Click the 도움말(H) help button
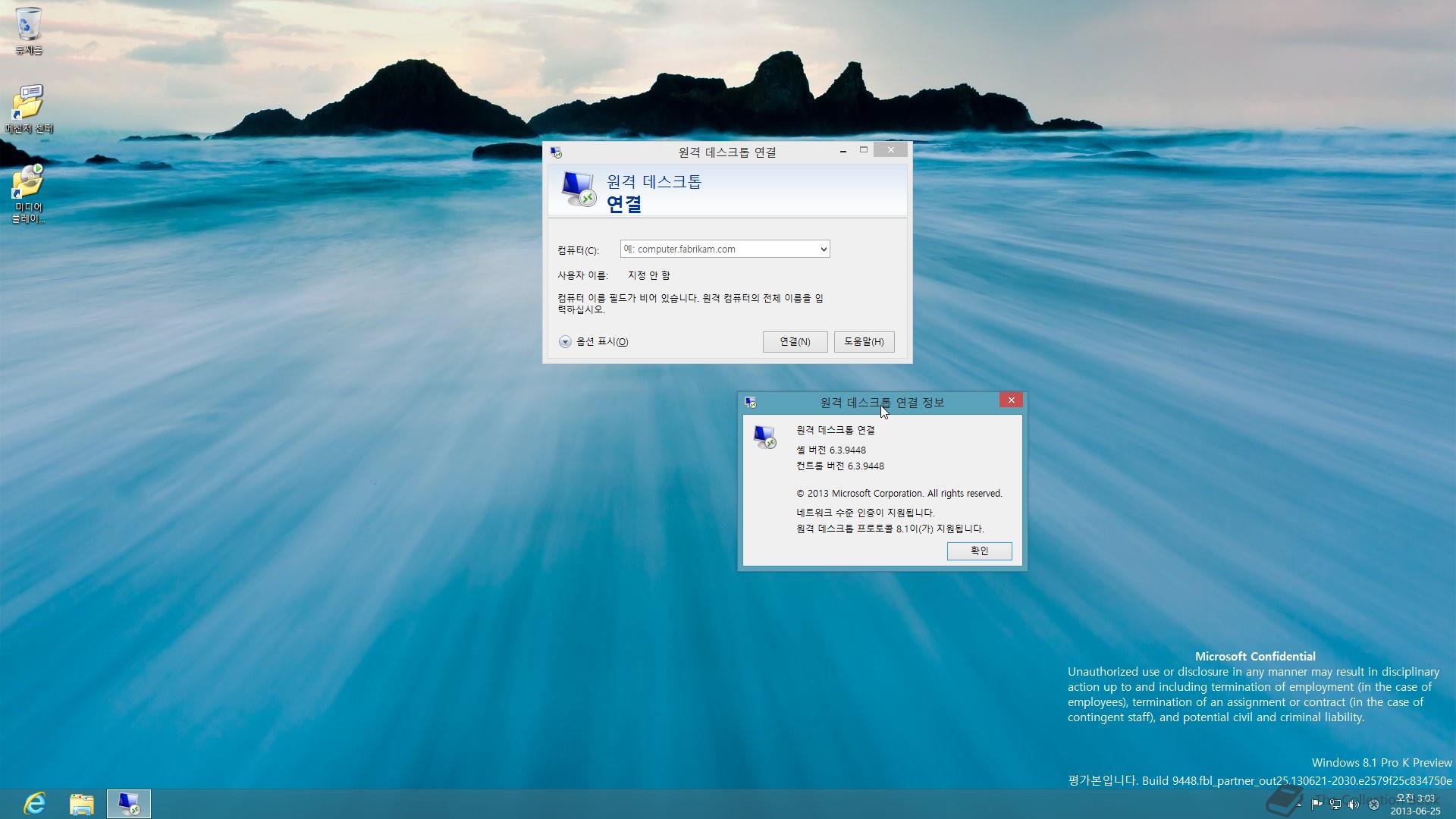Viewport: 1456px width, 819px height. 864,342
